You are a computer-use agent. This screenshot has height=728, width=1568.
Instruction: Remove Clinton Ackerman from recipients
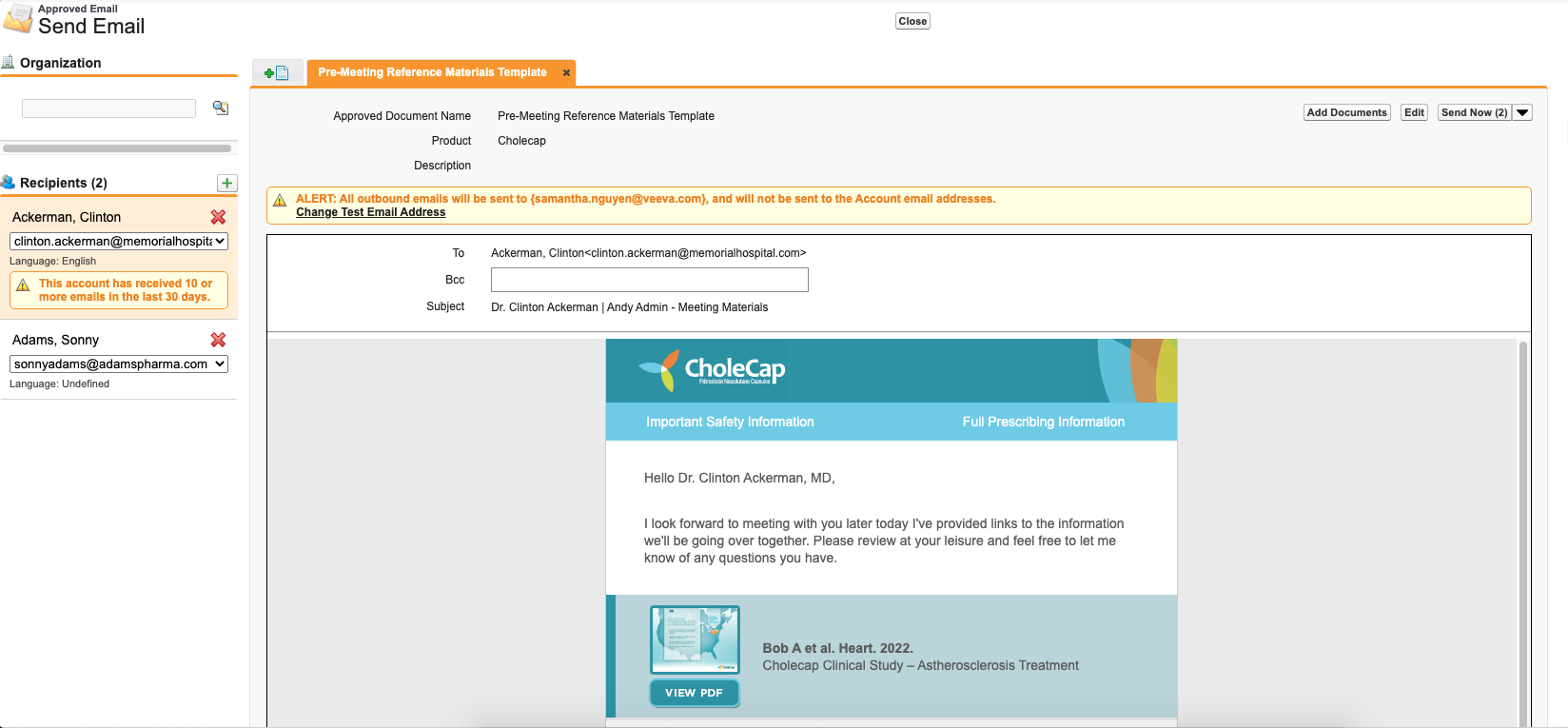pyautogui.click(x=218, y=217)
